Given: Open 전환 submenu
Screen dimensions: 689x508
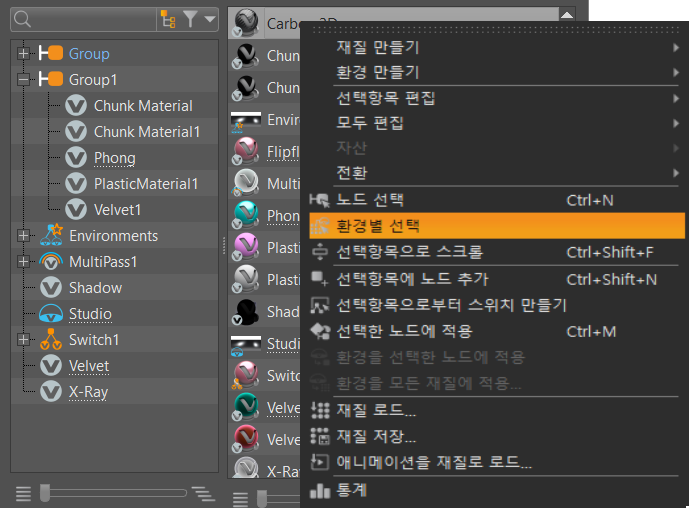Looking at the screenshot, I should click(497, 173).
